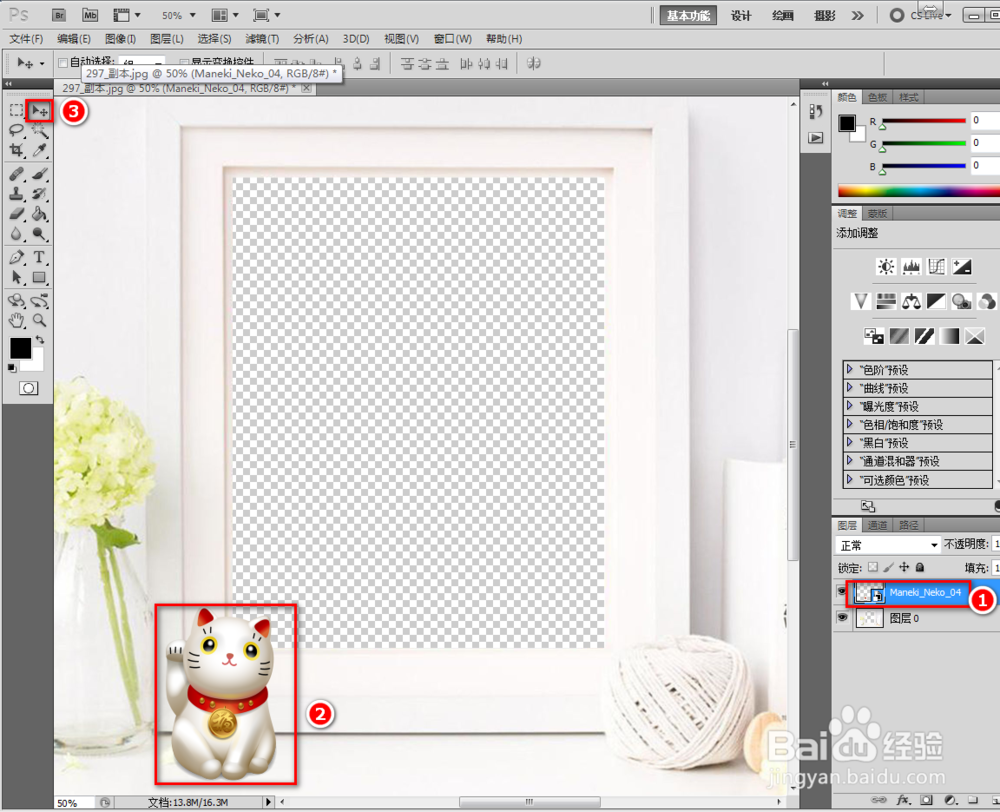Add Levels adjustment
This screenshot has height=812, width=1000.
point(911,267)
